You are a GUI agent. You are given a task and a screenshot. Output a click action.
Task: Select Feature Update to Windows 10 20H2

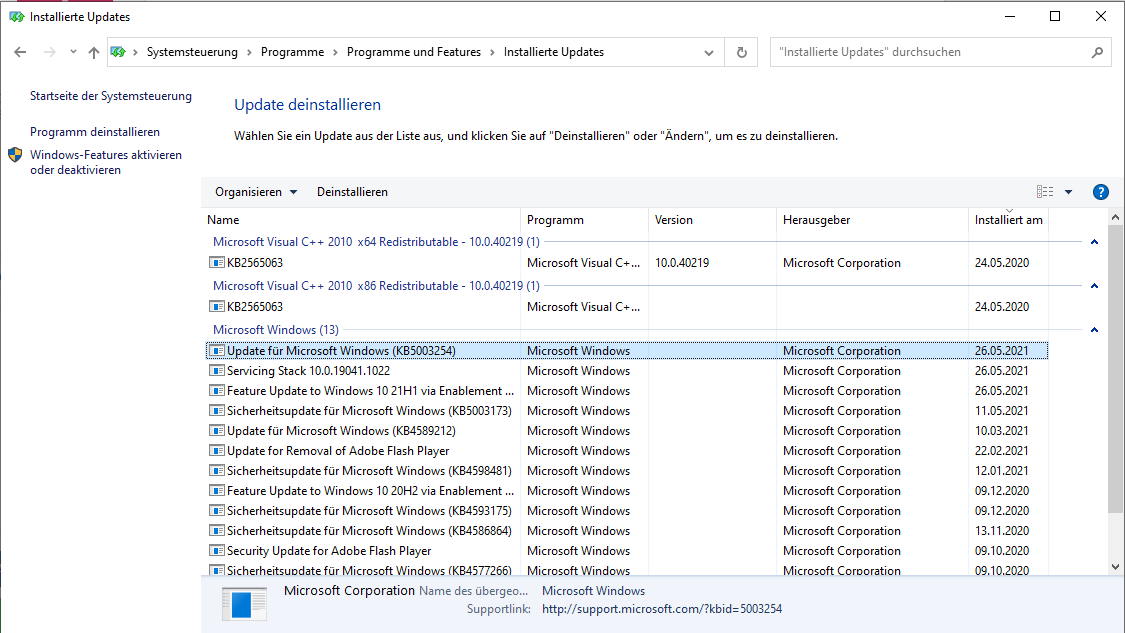coord(626,491)
